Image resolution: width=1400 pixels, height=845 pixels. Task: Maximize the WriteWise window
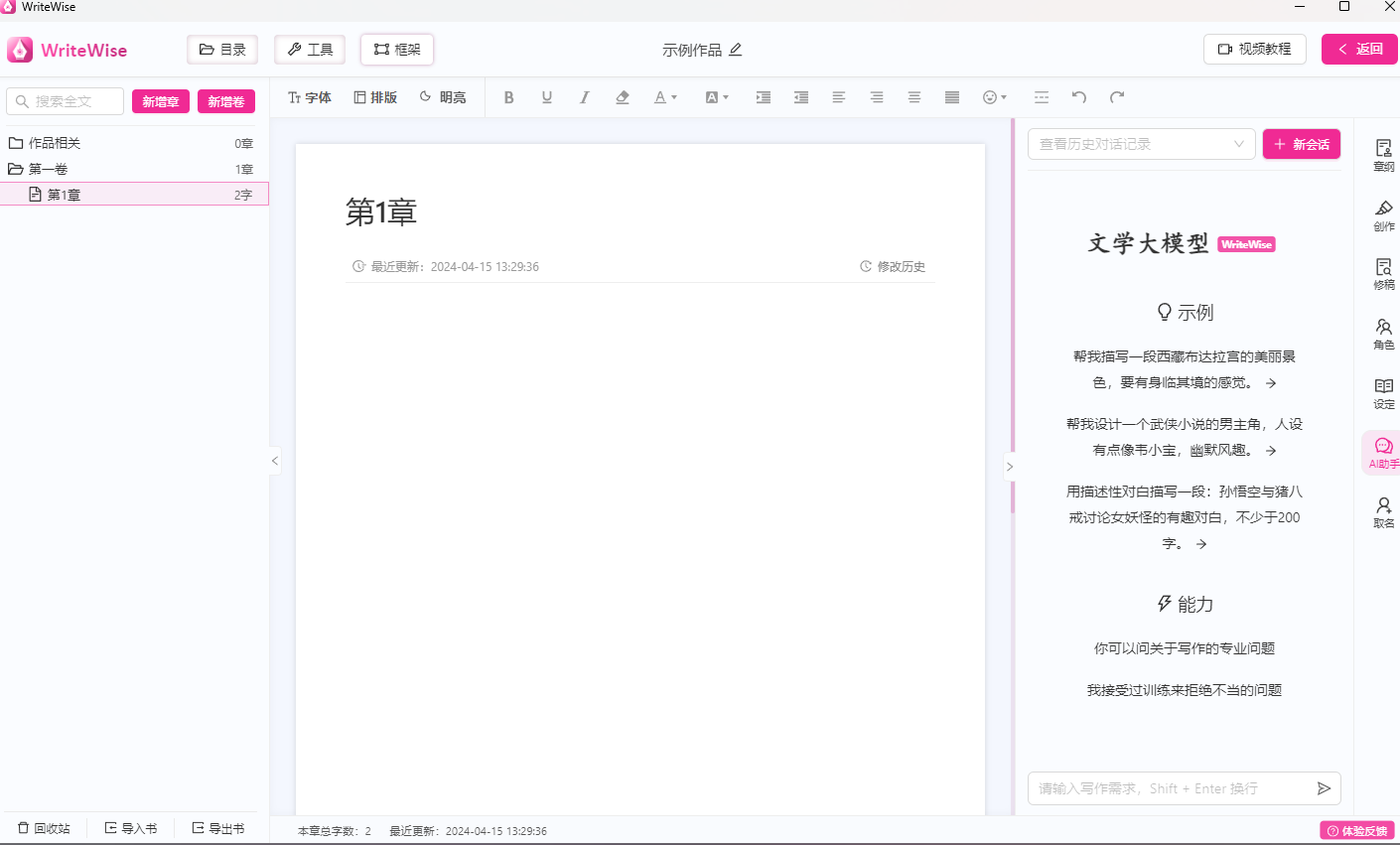(1344, 7)
